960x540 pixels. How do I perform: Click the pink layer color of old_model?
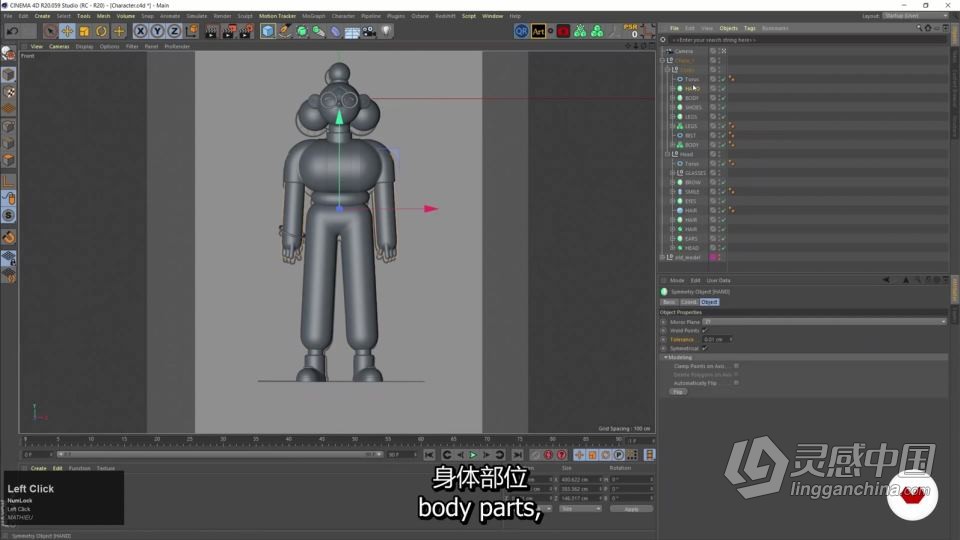pyautogui.click(x=713, y=258)
